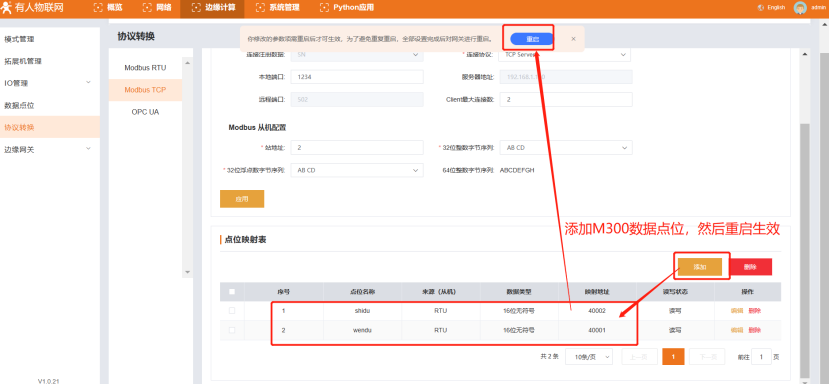Click the admin user avatar
Viewport: 830px width, 385px height.
800,7
